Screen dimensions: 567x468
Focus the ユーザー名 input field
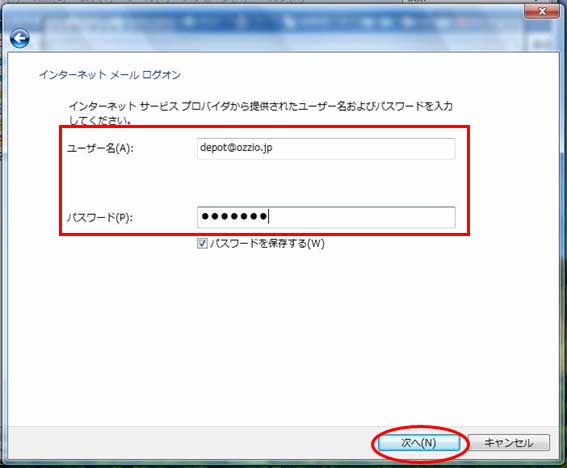[326, 148]
